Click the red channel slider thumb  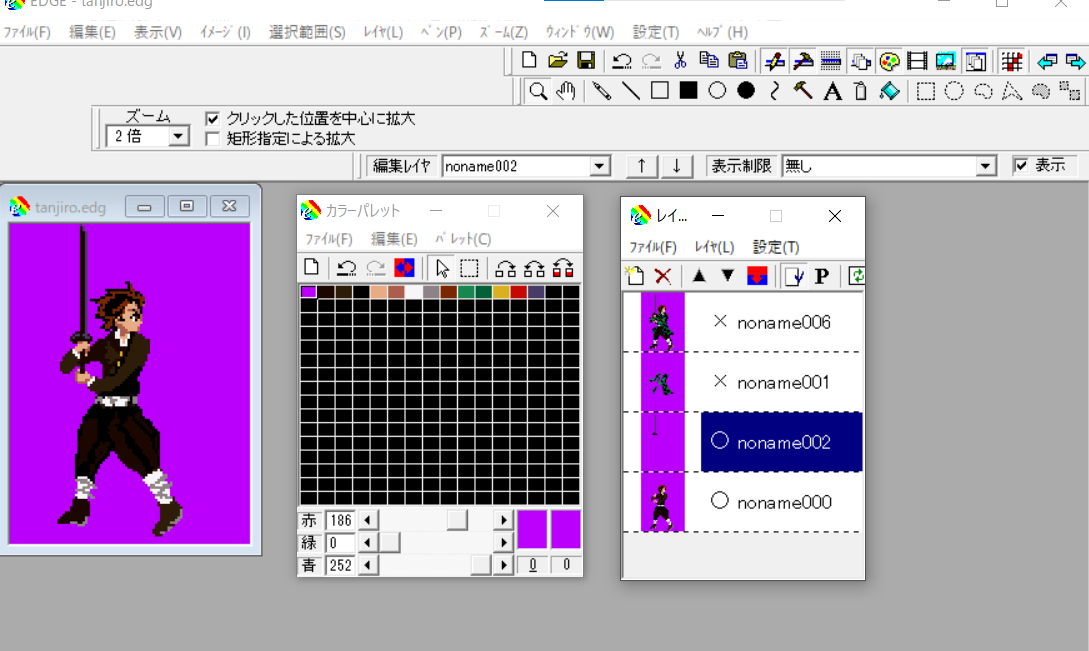pos(457,520)
